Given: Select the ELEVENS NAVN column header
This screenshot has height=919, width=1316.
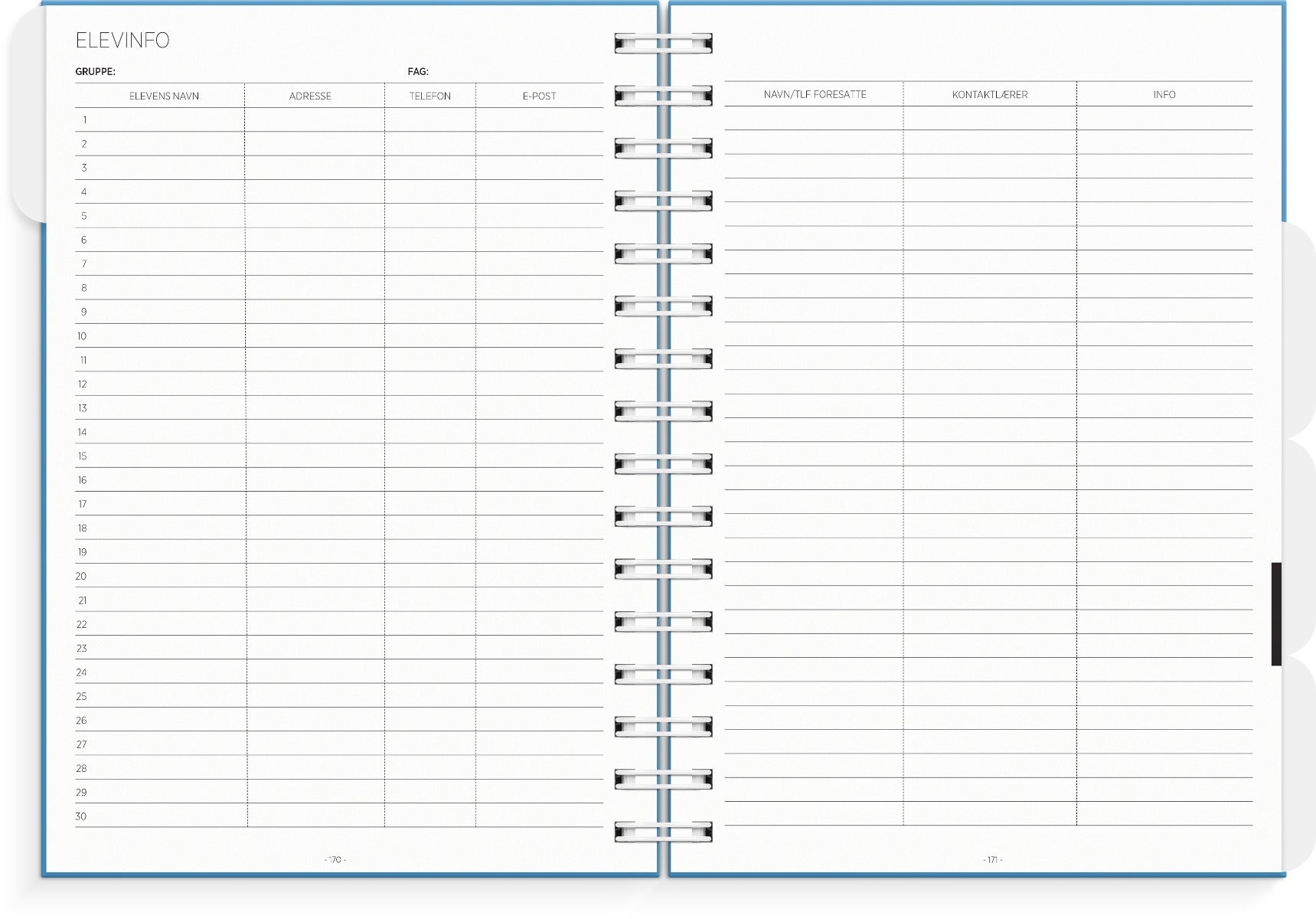Looking at the screenshot, I should pyautogui.click(x=164, y=96).
